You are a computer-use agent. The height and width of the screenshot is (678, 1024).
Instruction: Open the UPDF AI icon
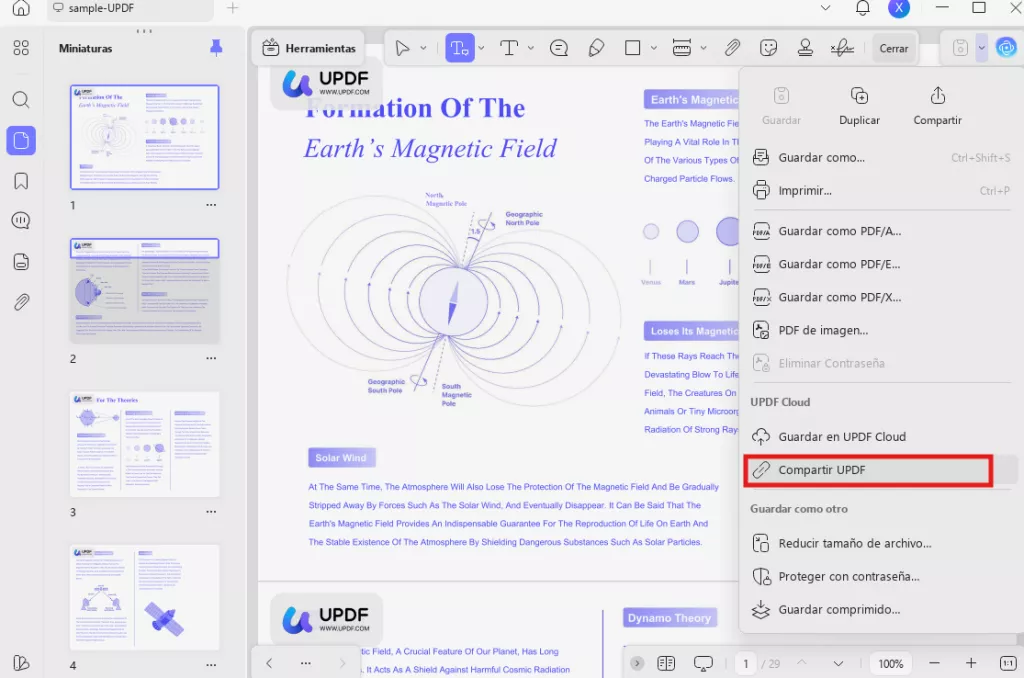coord(1006,48)
